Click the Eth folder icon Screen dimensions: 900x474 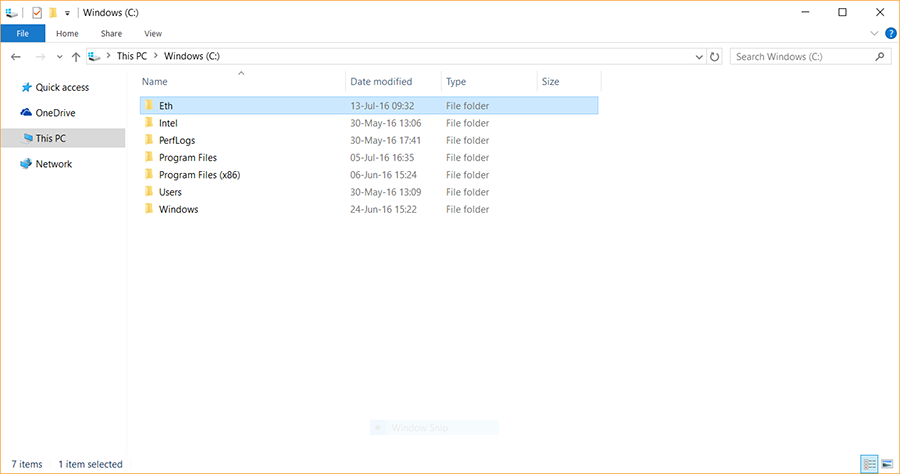(x=149, y=105)
